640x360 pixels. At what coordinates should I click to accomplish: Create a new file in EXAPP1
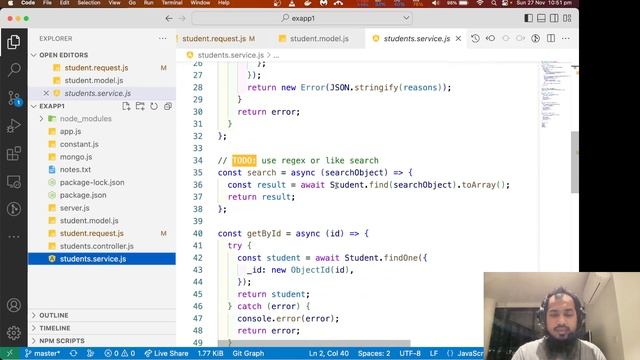pyautogui.click(x=126, y=106)
